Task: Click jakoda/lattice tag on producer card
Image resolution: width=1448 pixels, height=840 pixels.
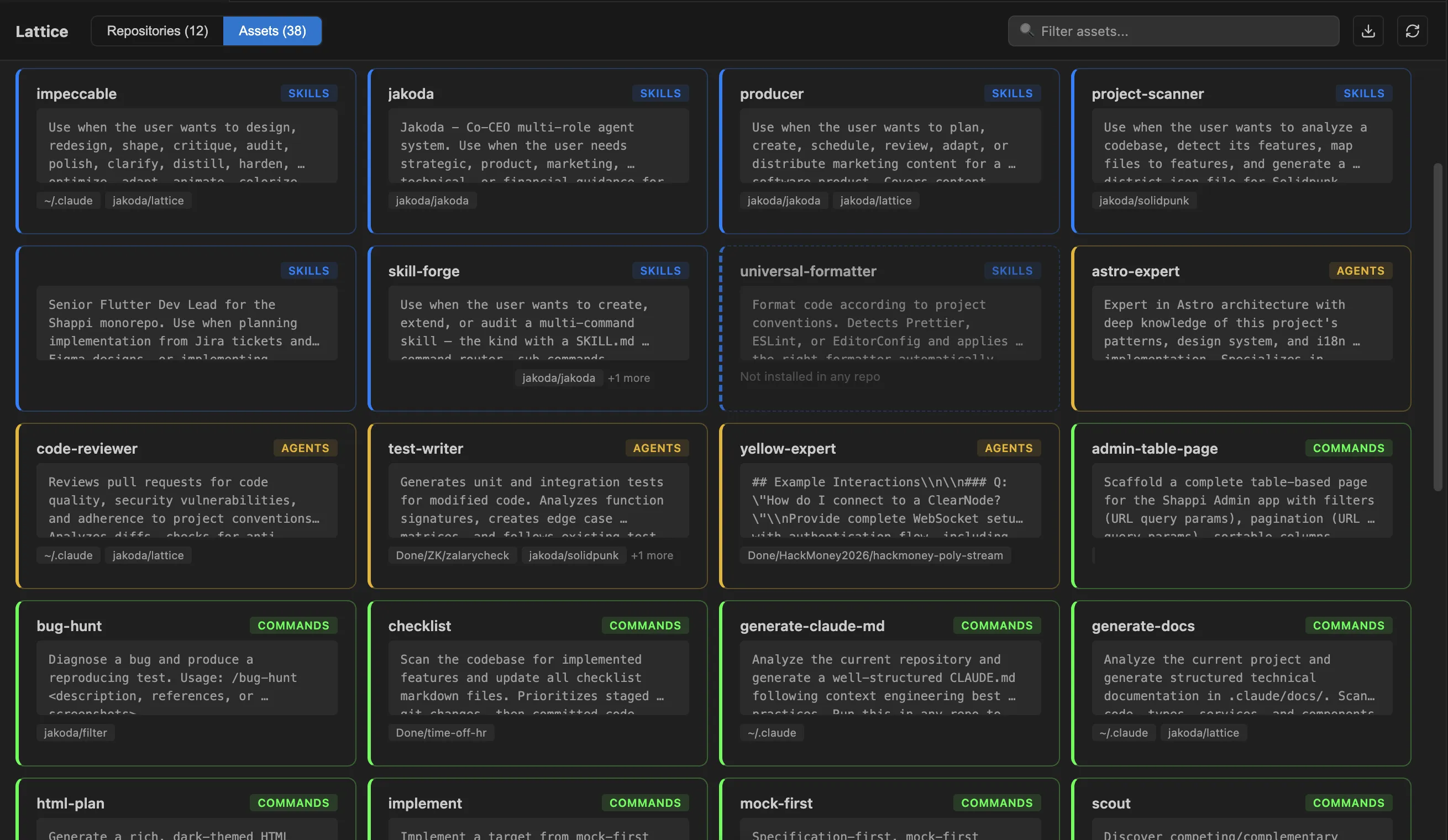Action: [x=875, y=201]
